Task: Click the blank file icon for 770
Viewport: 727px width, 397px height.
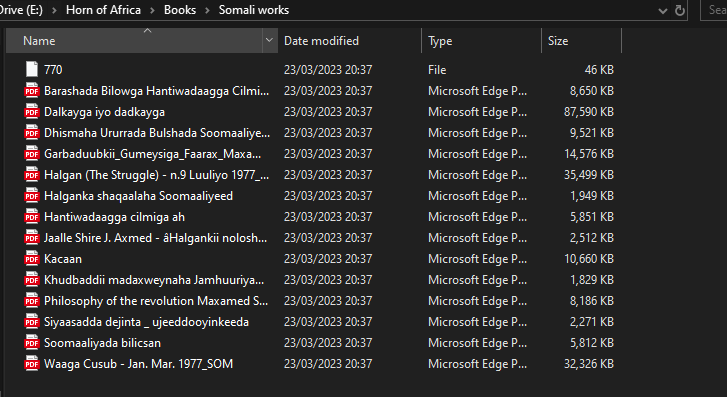Action: (32, 69)
